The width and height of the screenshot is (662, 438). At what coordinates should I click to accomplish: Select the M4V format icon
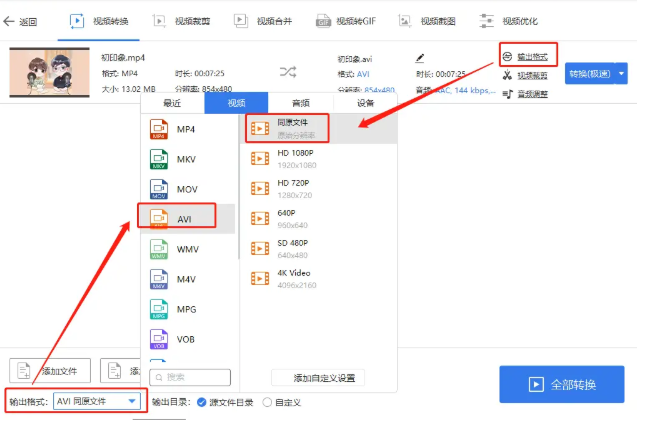coord(159,279)
